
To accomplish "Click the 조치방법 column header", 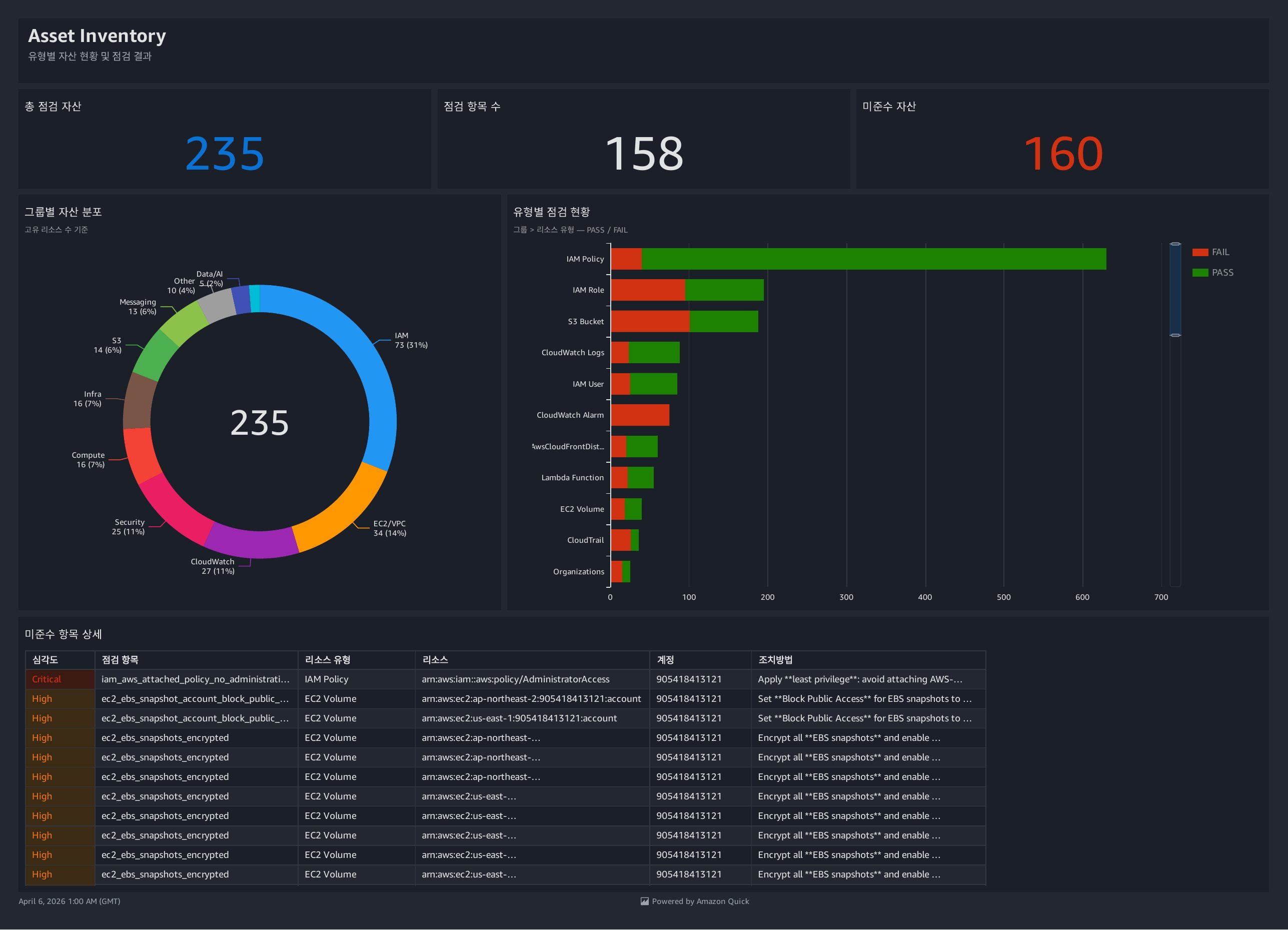I will tap(868, 659).
